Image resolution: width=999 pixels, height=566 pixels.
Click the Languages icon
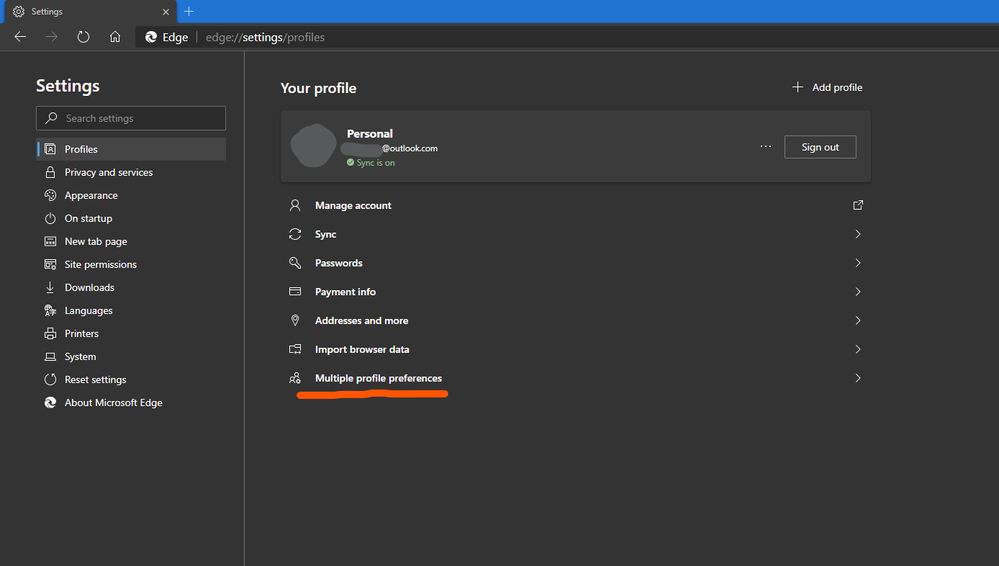click(x=50, y=310)
